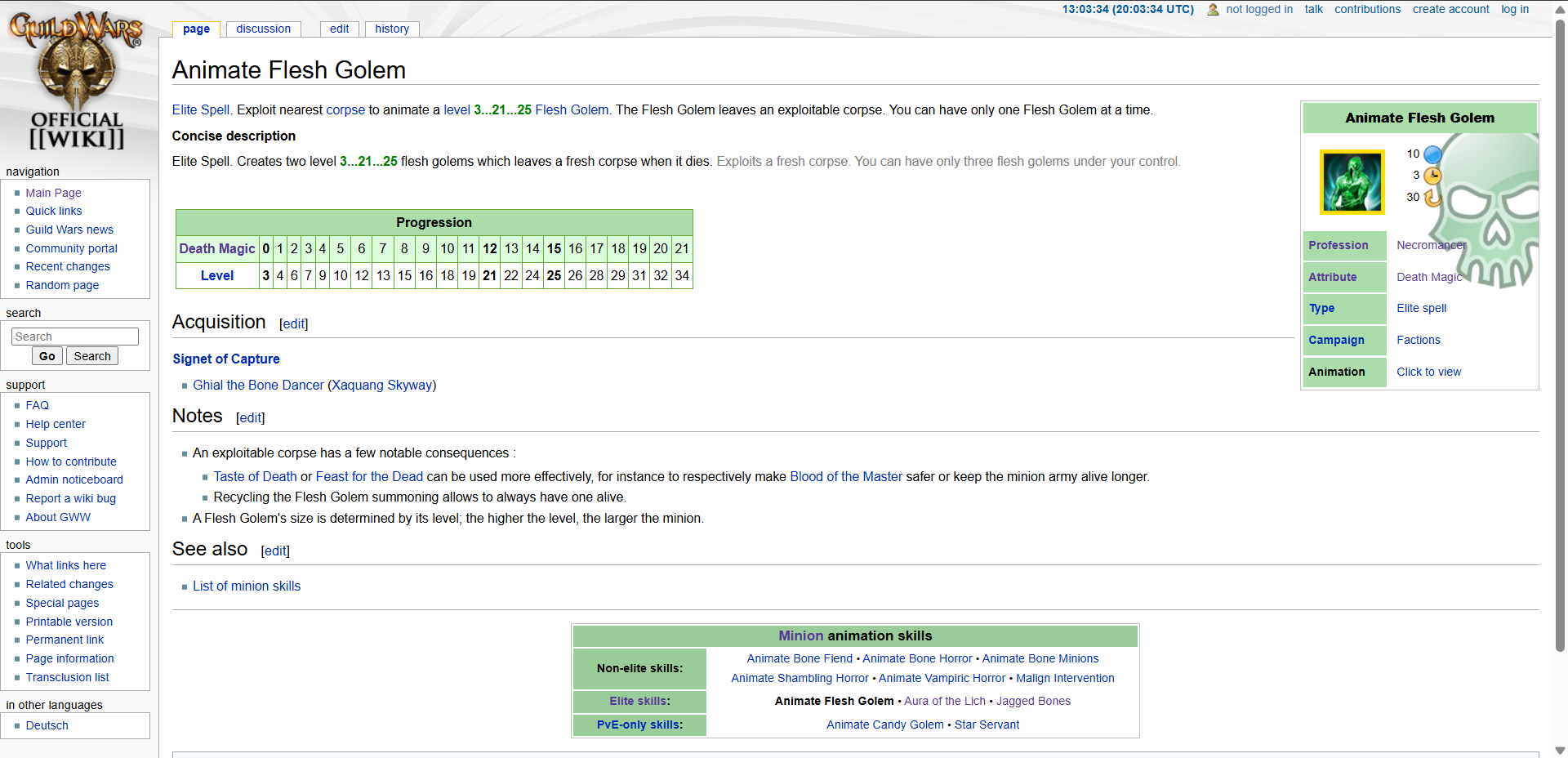Open Aura of the Lich link

pos(945,701)
